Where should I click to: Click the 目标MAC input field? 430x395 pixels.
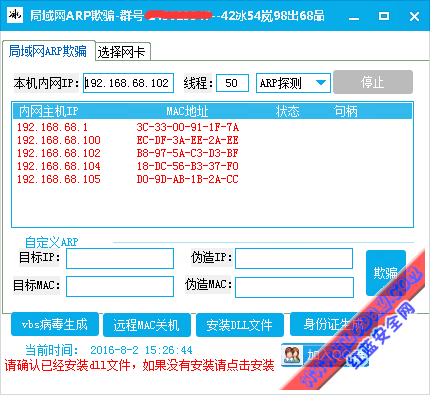coord(120,286)
